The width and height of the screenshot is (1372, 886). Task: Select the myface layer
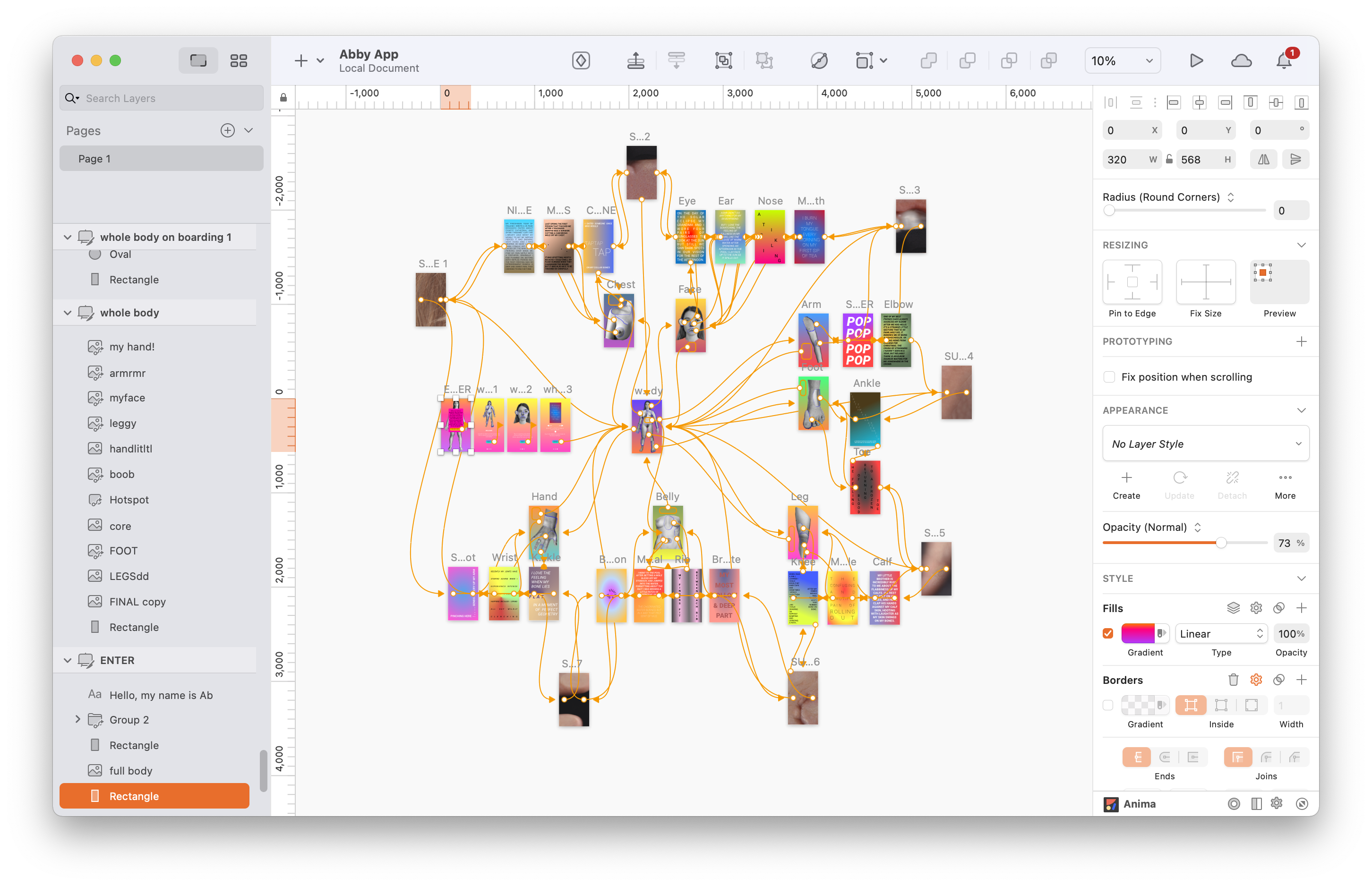pyautogui.click(x=127, y=398)
